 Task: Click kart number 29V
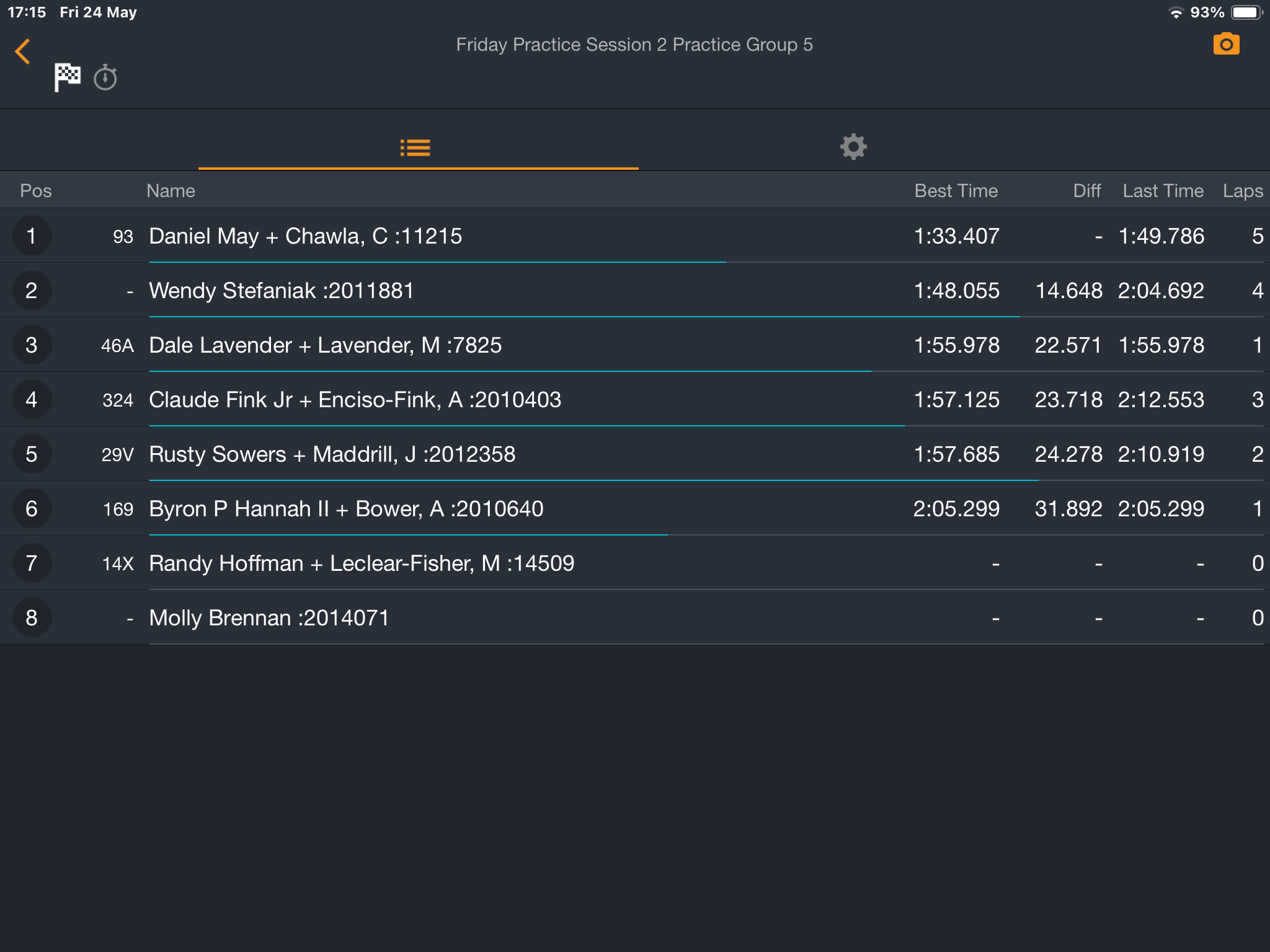coord(117,455)
